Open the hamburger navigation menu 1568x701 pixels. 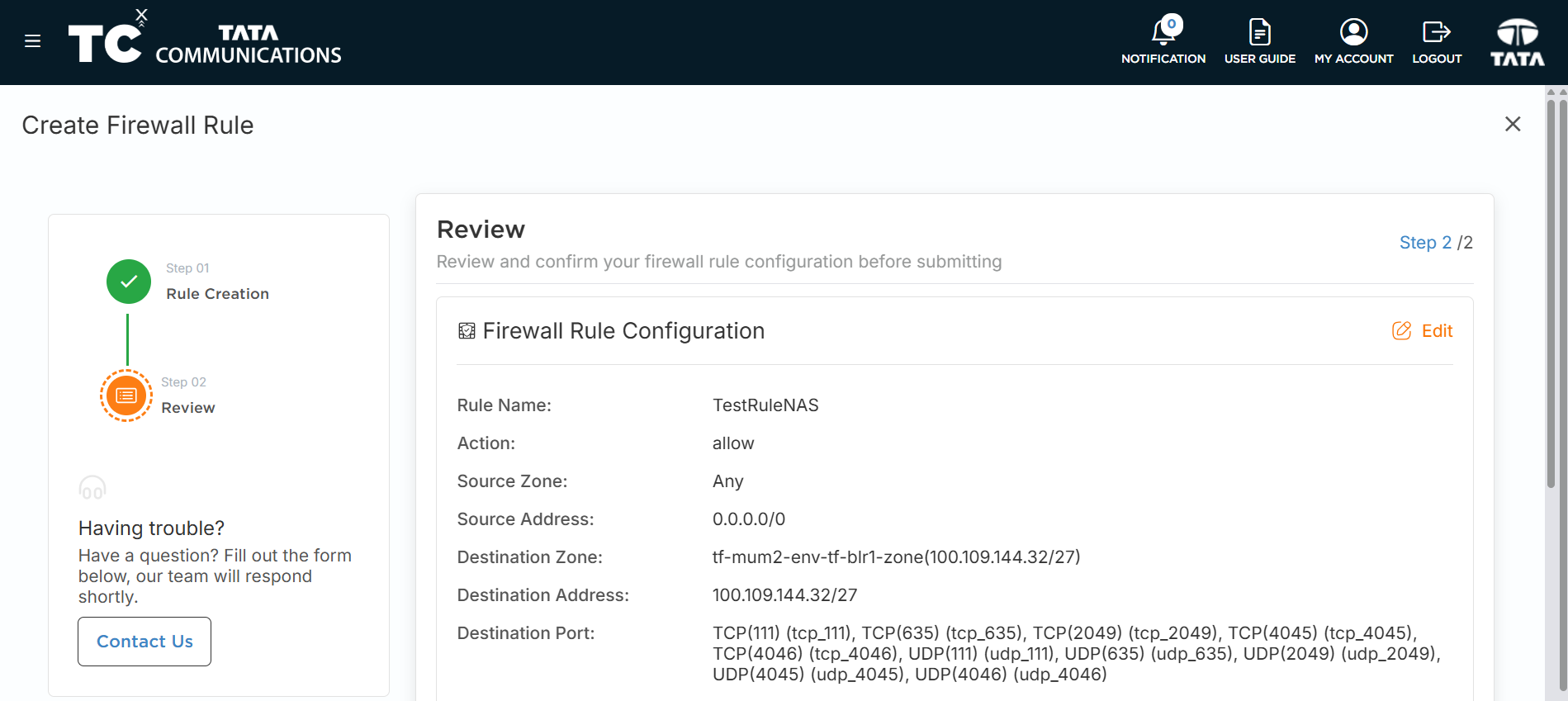(x=33, y=41)
